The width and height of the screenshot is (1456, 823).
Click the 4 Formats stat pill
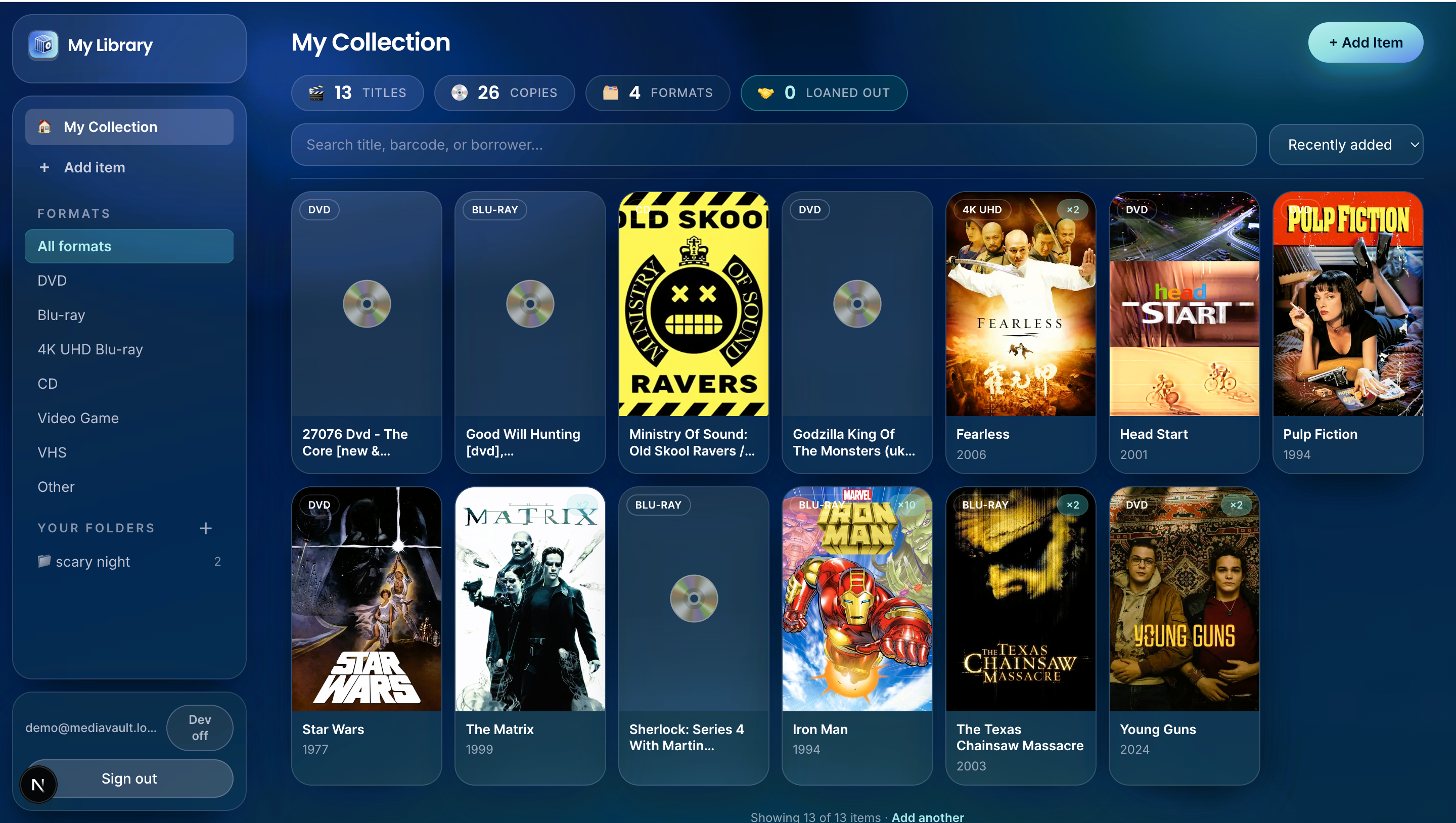coord(657,93)
